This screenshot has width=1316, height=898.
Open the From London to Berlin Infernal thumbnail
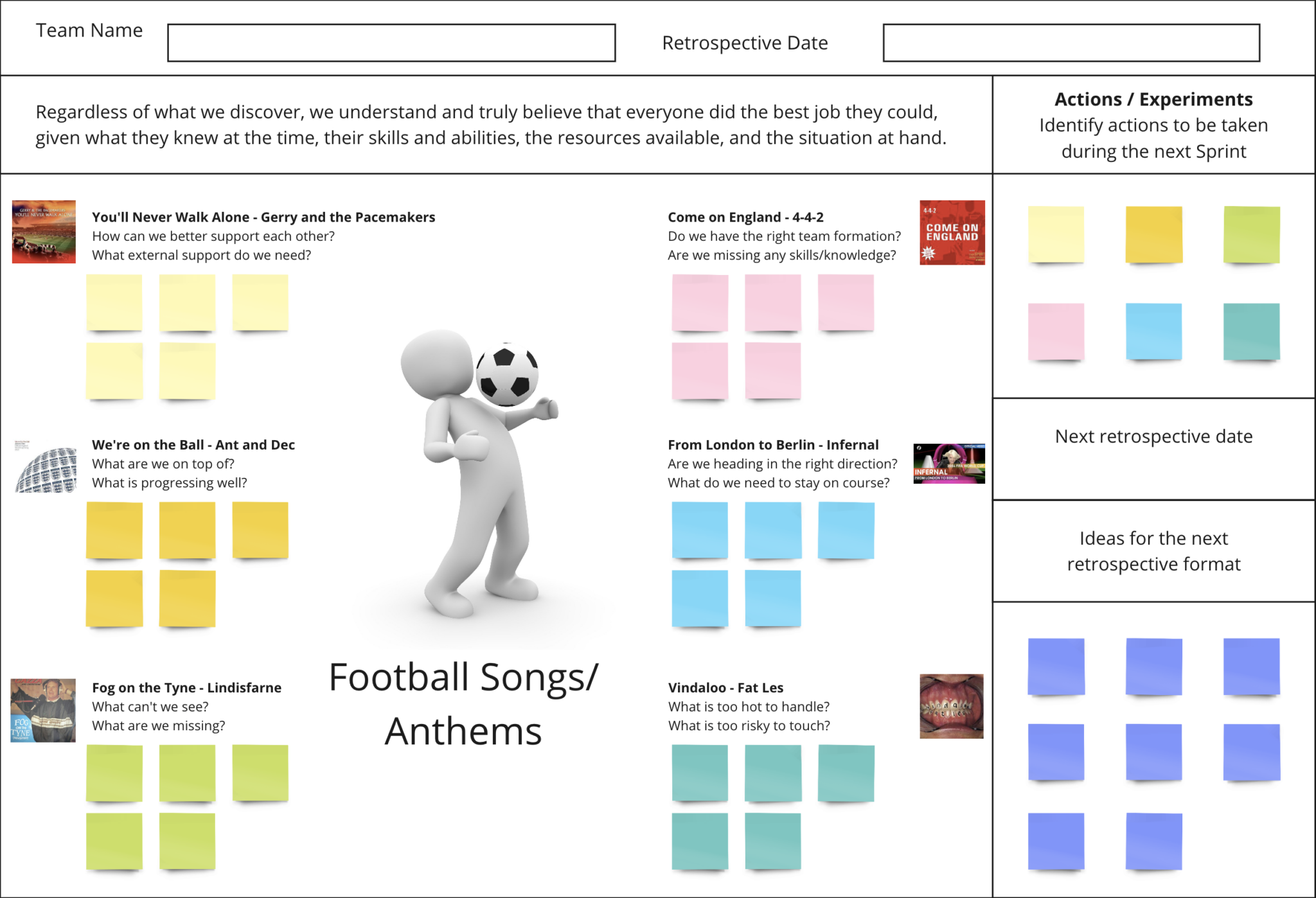click(948, 464)
